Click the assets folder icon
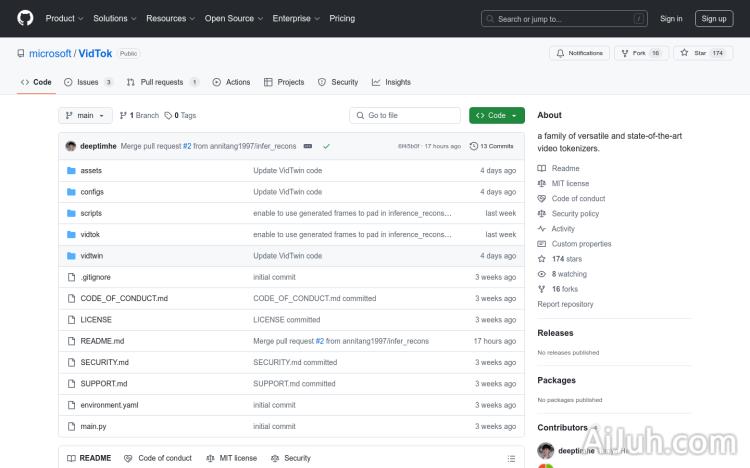Image resolution: width=750 pixels, height=468 pixels. (x=71, y=171)
